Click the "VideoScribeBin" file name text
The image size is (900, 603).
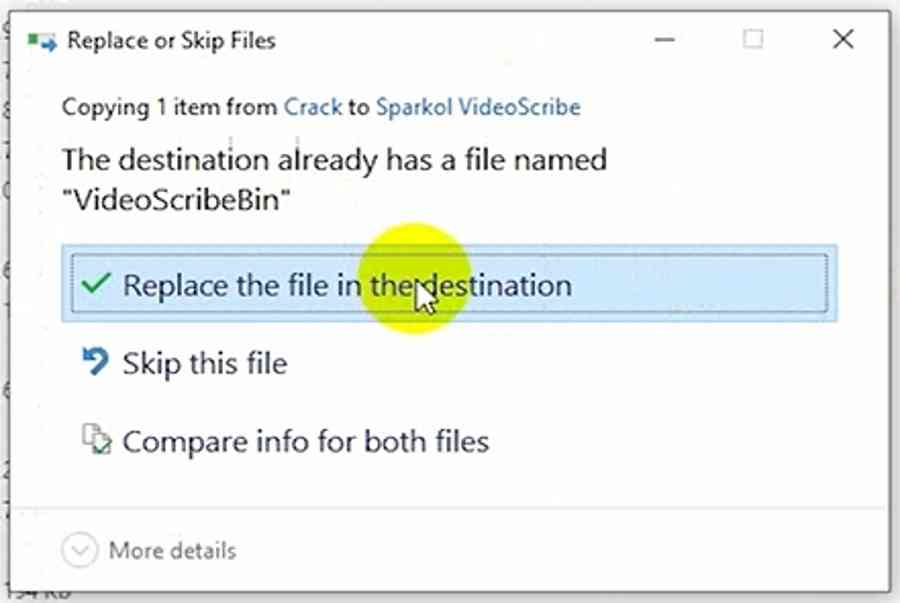[x=176, y=200]
